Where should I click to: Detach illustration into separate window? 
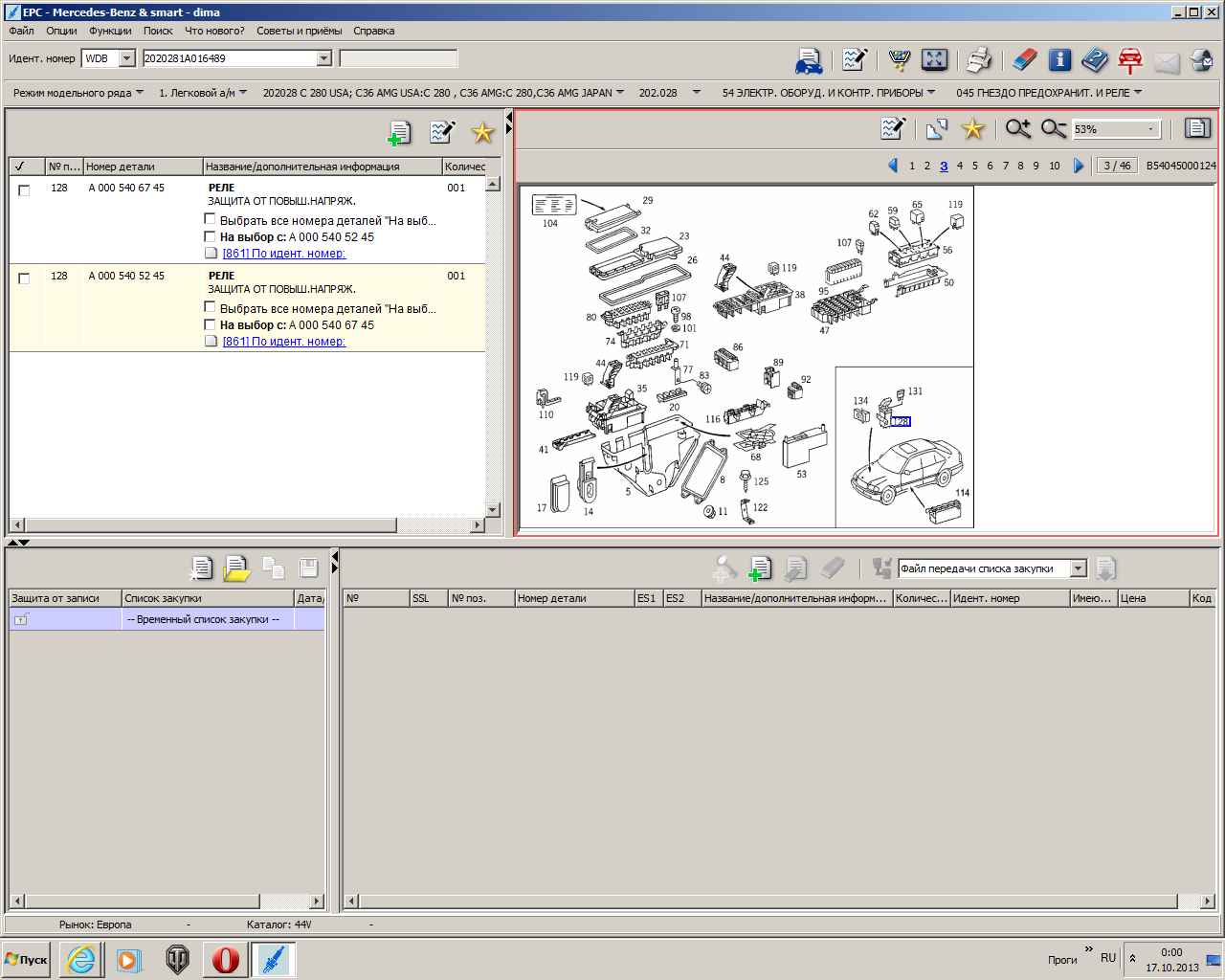click(x=936, y=128)
